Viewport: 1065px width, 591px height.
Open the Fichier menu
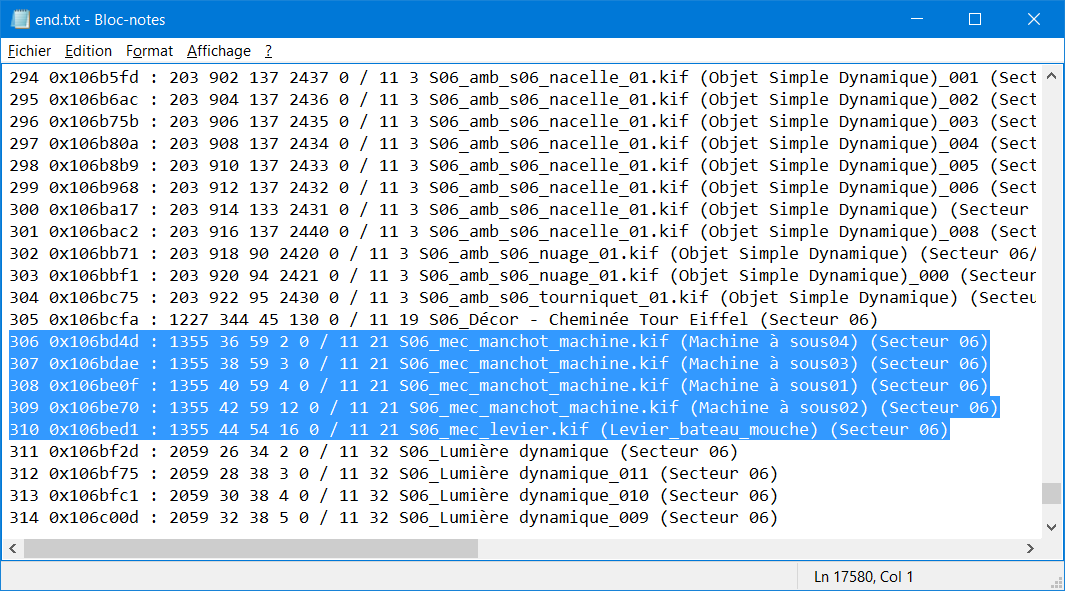pyautogui.click(x=29, y=51)
